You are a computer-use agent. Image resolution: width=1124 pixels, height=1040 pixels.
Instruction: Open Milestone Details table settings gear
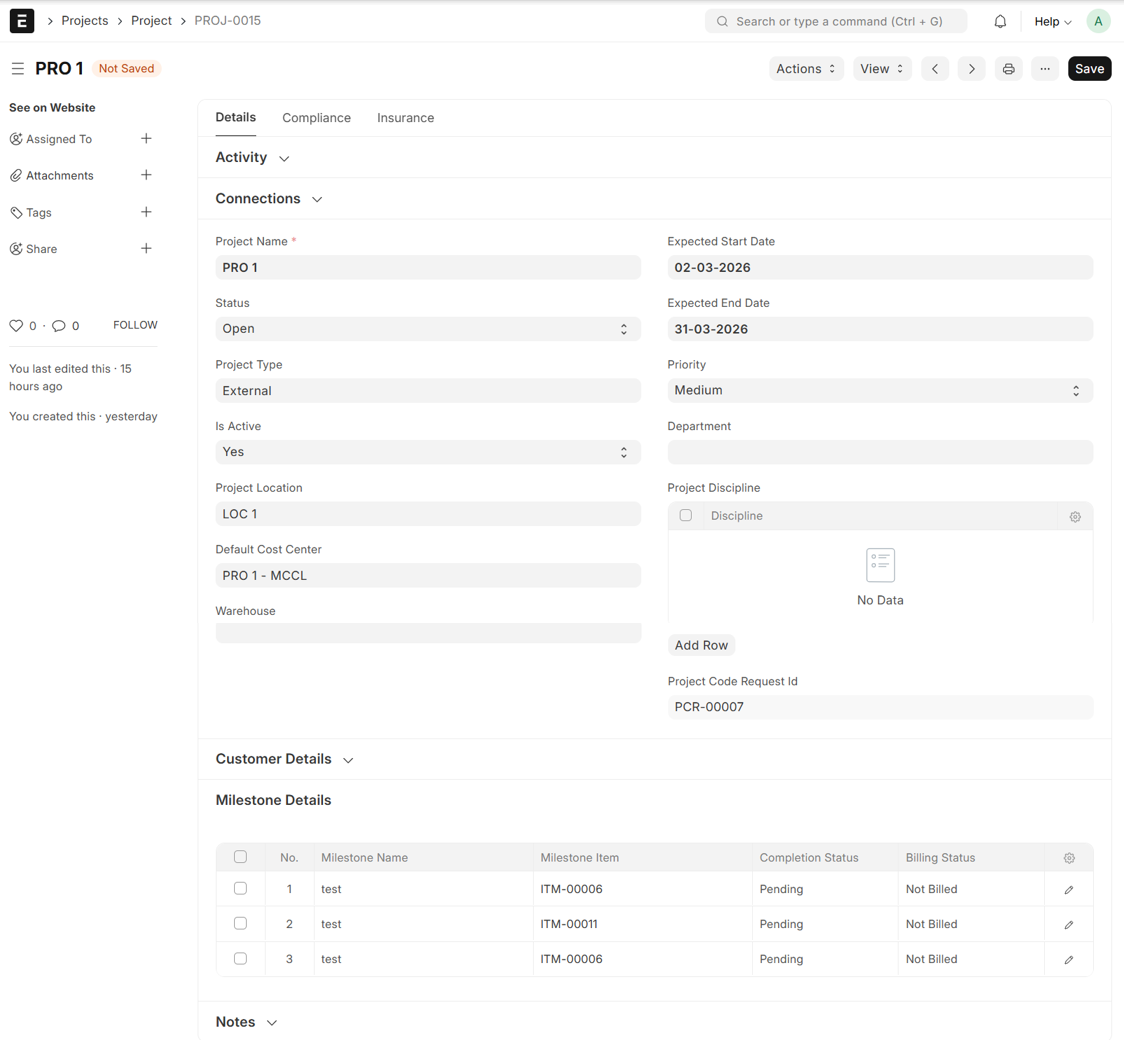1069,858
